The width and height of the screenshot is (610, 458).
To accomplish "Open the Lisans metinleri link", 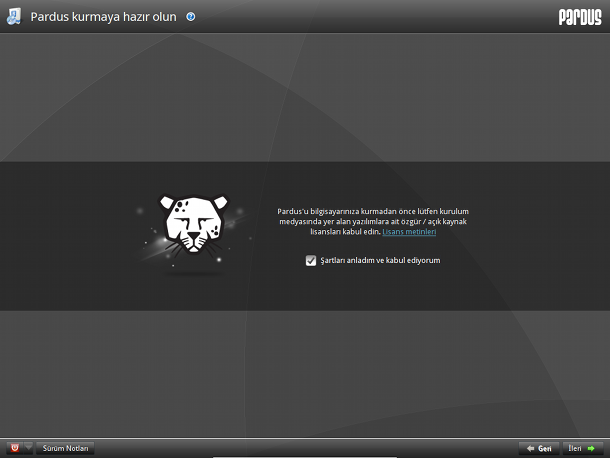I will pos(409,232).
